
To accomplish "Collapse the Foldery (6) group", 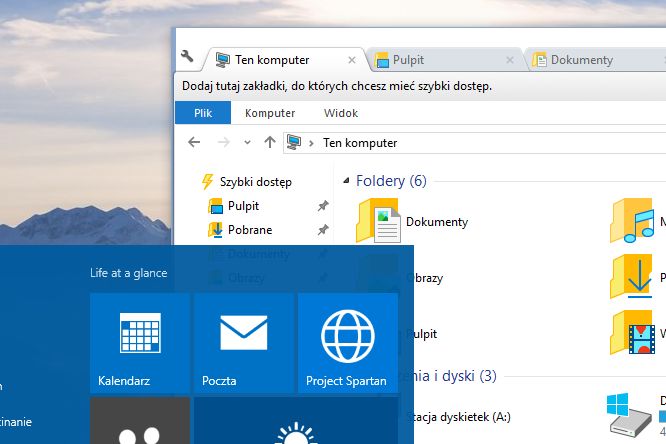I will pos(346,181).
